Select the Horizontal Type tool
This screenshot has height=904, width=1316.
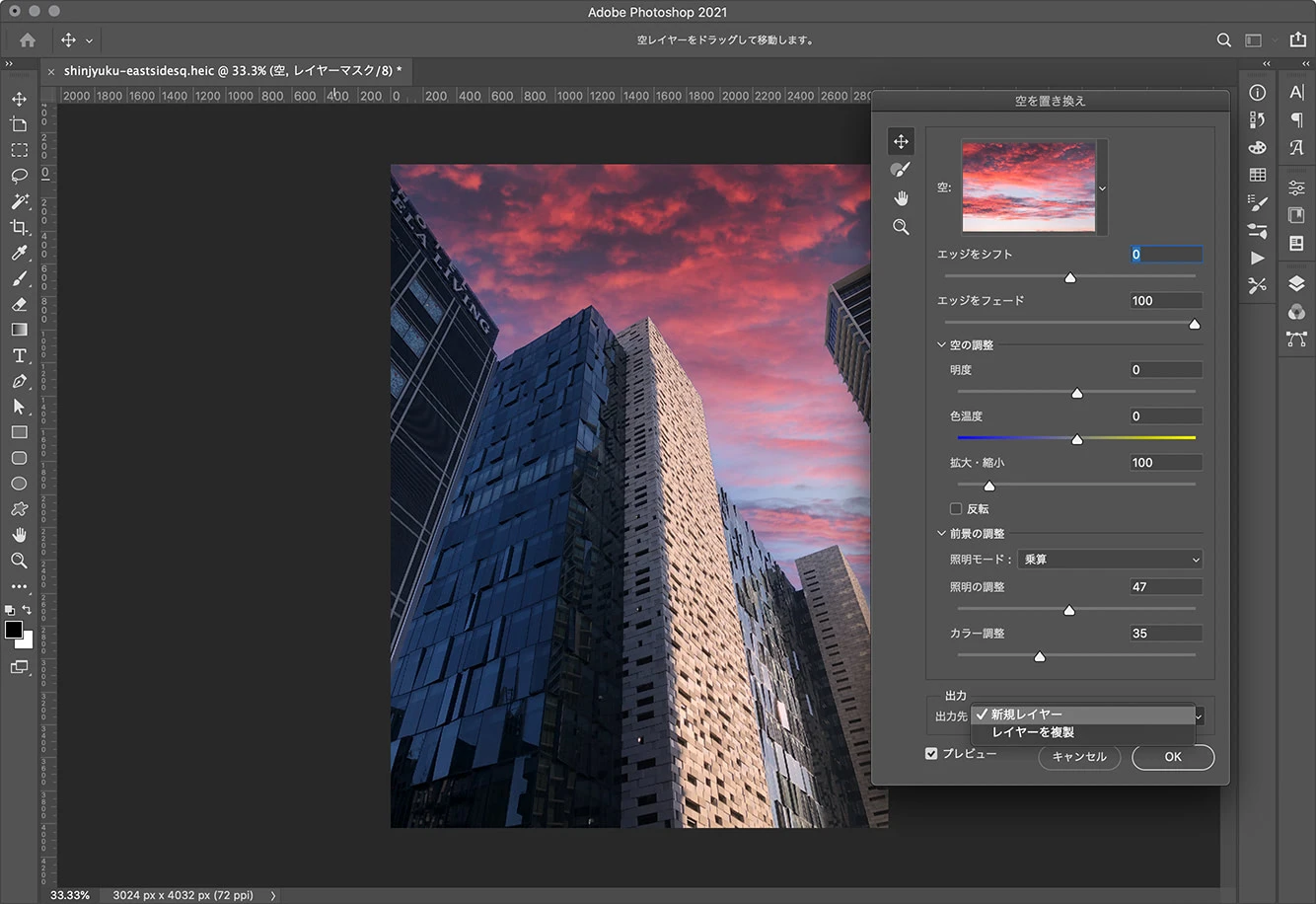pos(19,355)
